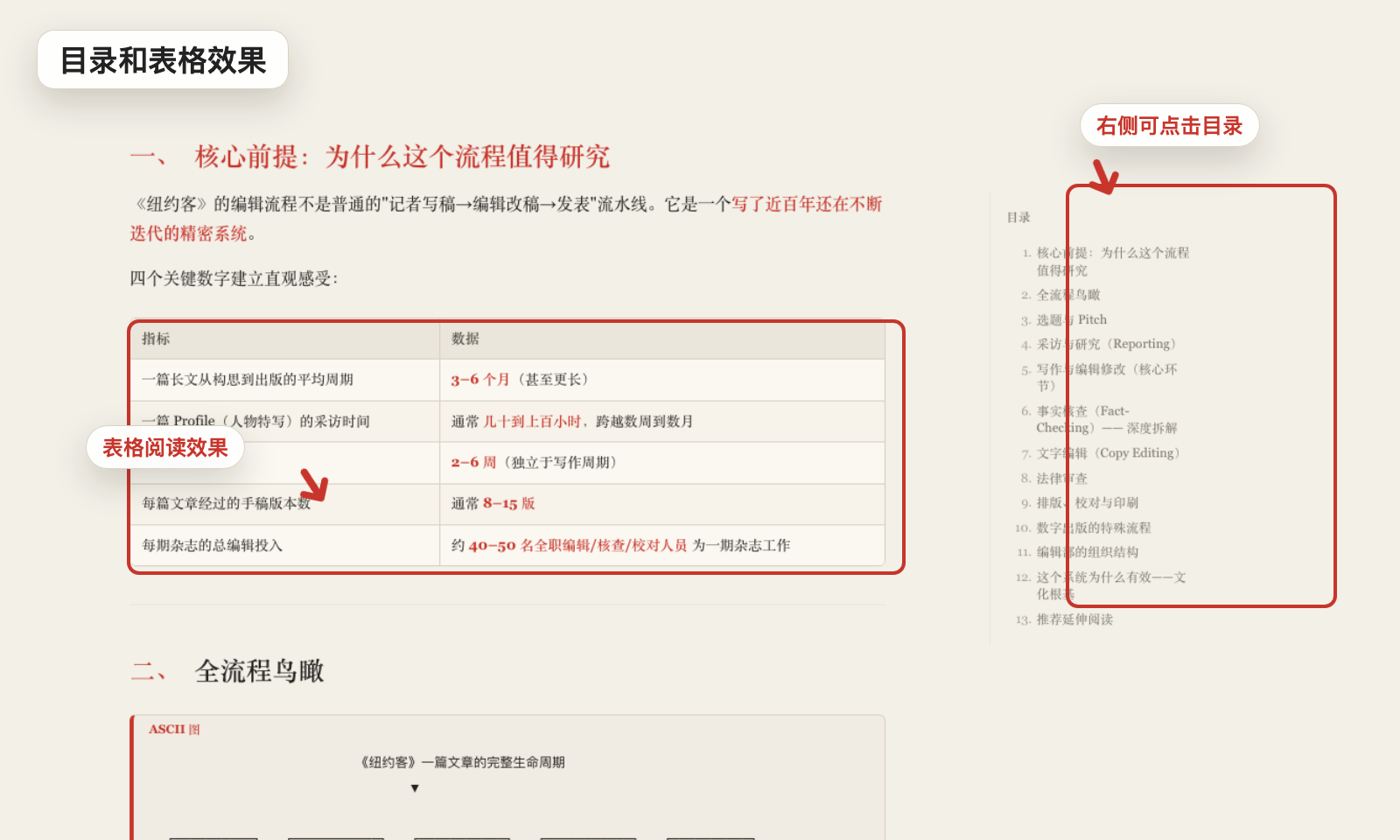The width and height of the screenshot is (1400, 840).
Task: Click the sentence 四个关键数字建立直观感受
Action: coord(234,278)
